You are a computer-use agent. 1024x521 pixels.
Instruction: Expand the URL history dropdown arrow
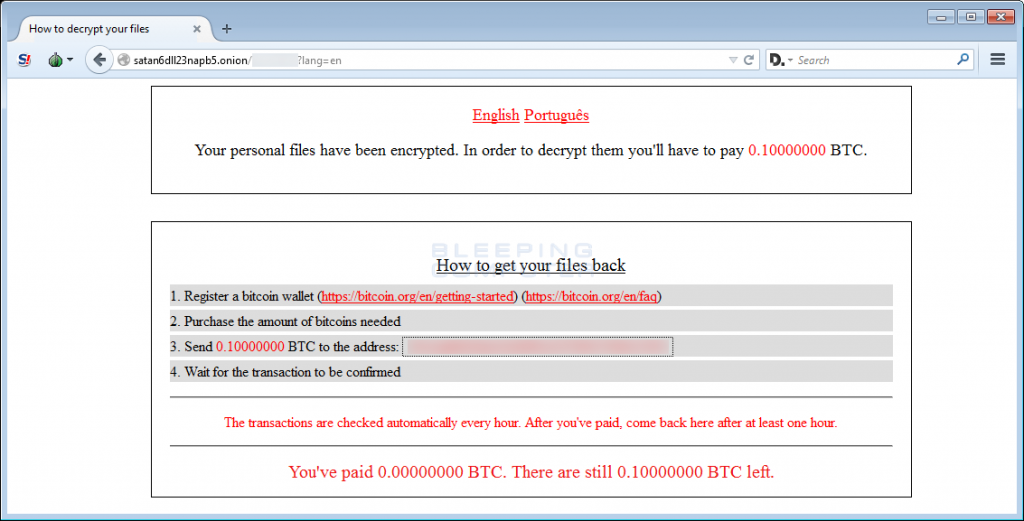pyautogui.click(x=733, y=60)
